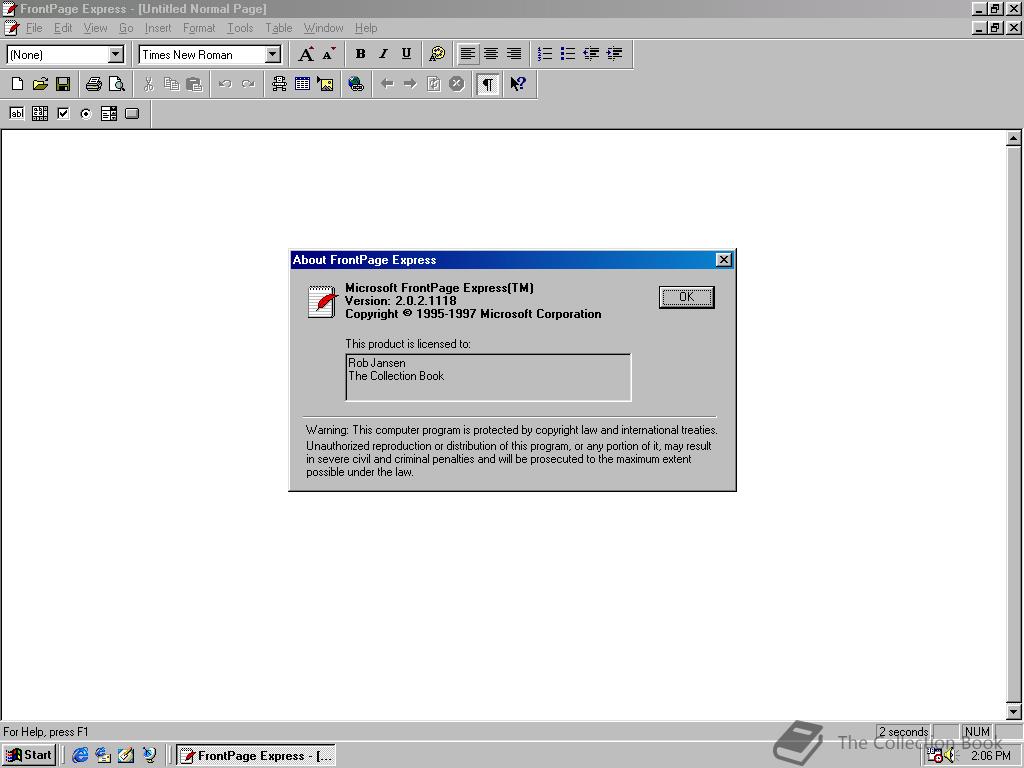Click the Stop icon in toolbar
The height and width of the screenshot is (768, 1024).
tap(456, 84)
